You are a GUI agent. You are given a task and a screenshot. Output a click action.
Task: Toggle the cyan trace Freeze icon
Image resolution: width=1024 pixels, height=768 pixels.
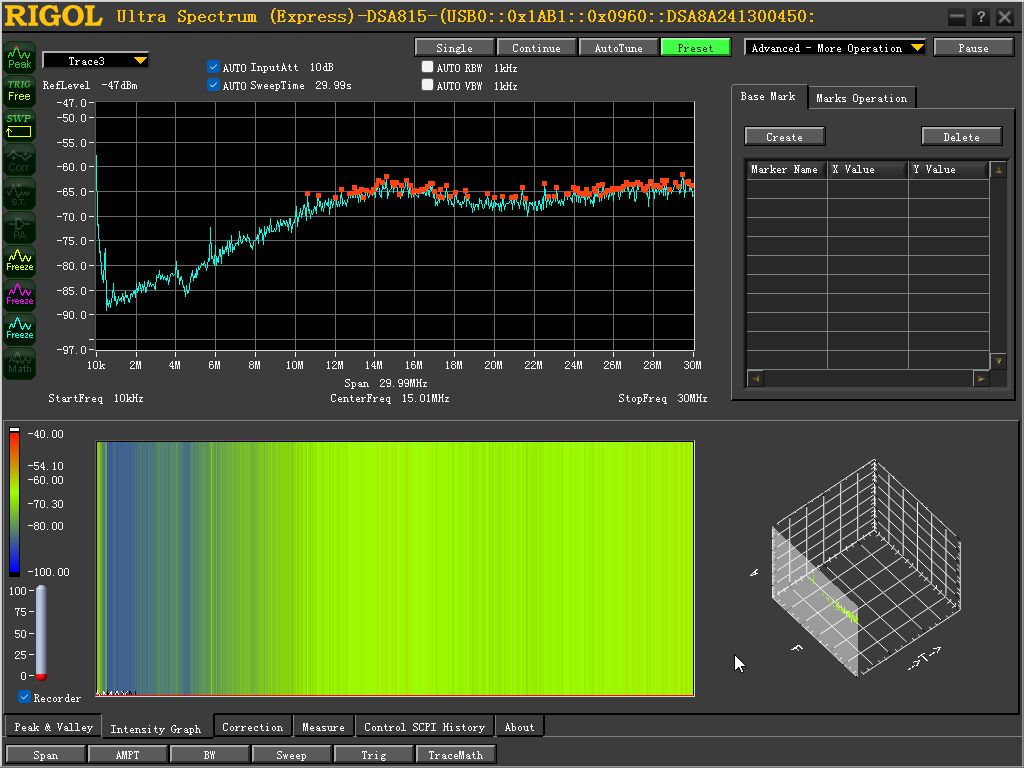[19, 328]
